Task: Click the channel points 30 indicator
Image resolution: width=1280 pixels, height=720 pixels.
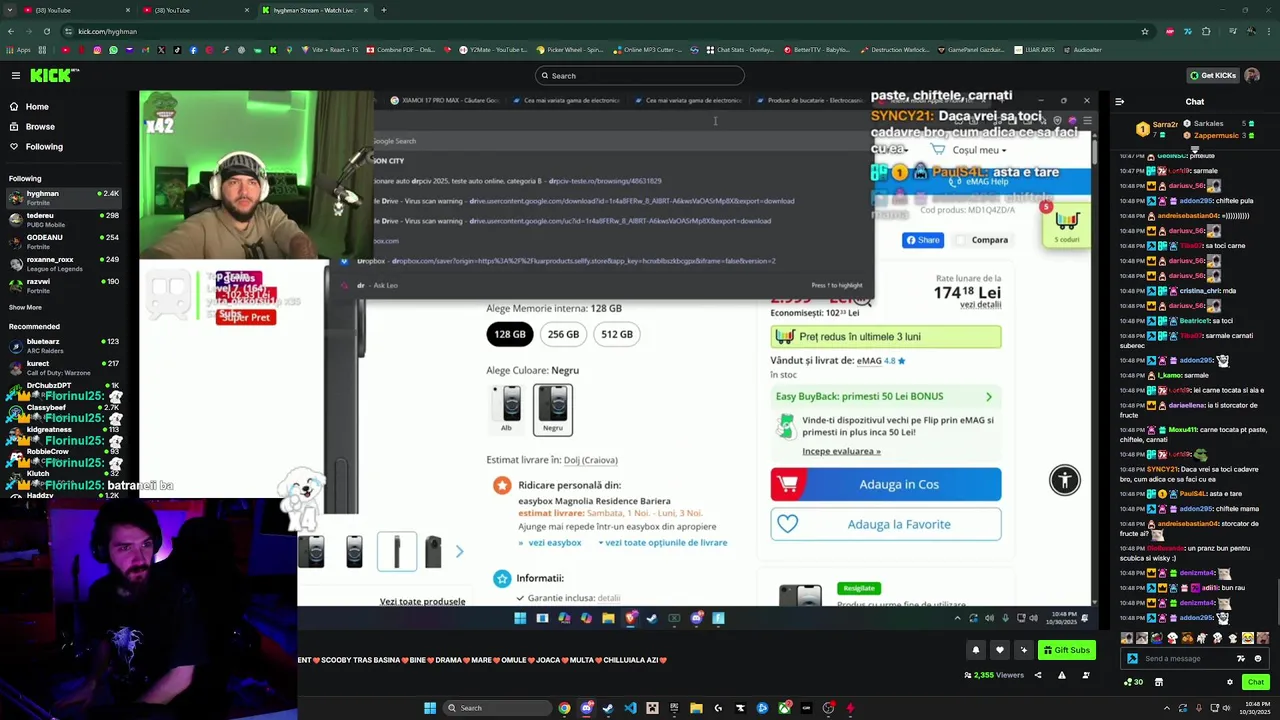Action: tap(1133, 682)
